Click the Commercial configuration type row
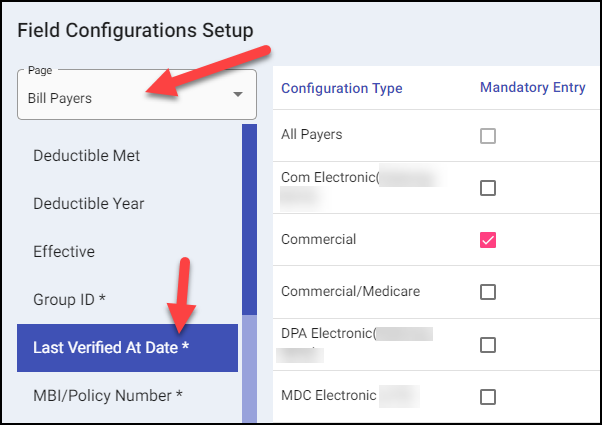This screenshot has height=425, width=602. (319, 240)
